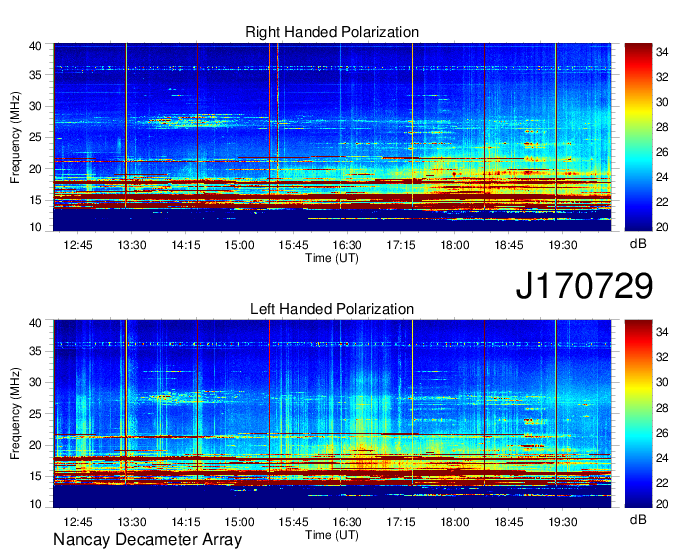The image size is (680, 552).
Task: Click dB label of Left Handed colorbar
Action: [x=638, y=519]
